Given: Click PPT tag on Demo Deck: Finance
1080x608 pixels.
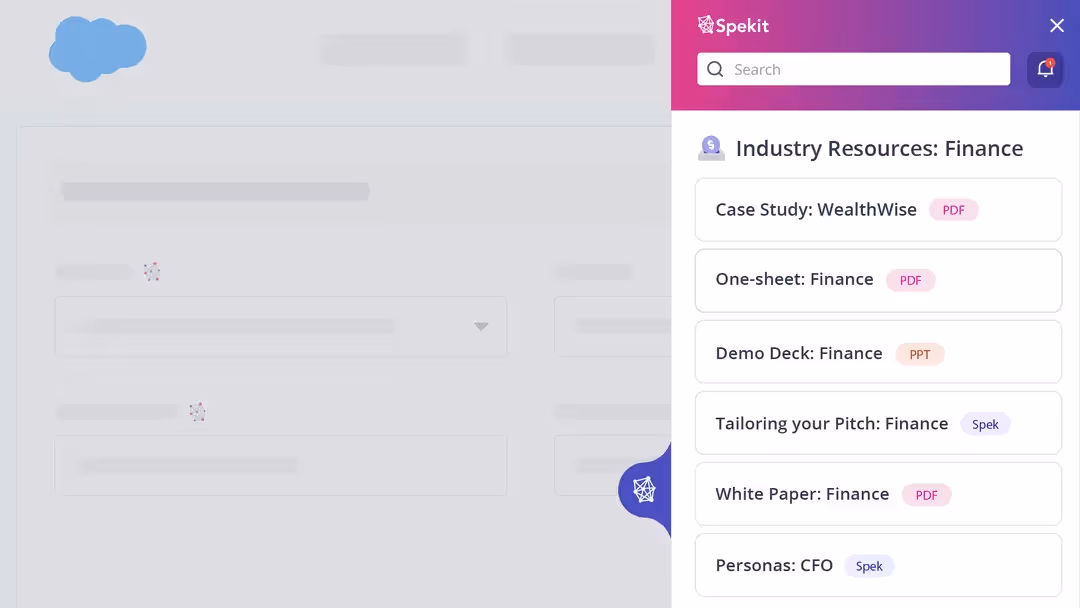Looking at the screenshot, I should coord(920,354).
